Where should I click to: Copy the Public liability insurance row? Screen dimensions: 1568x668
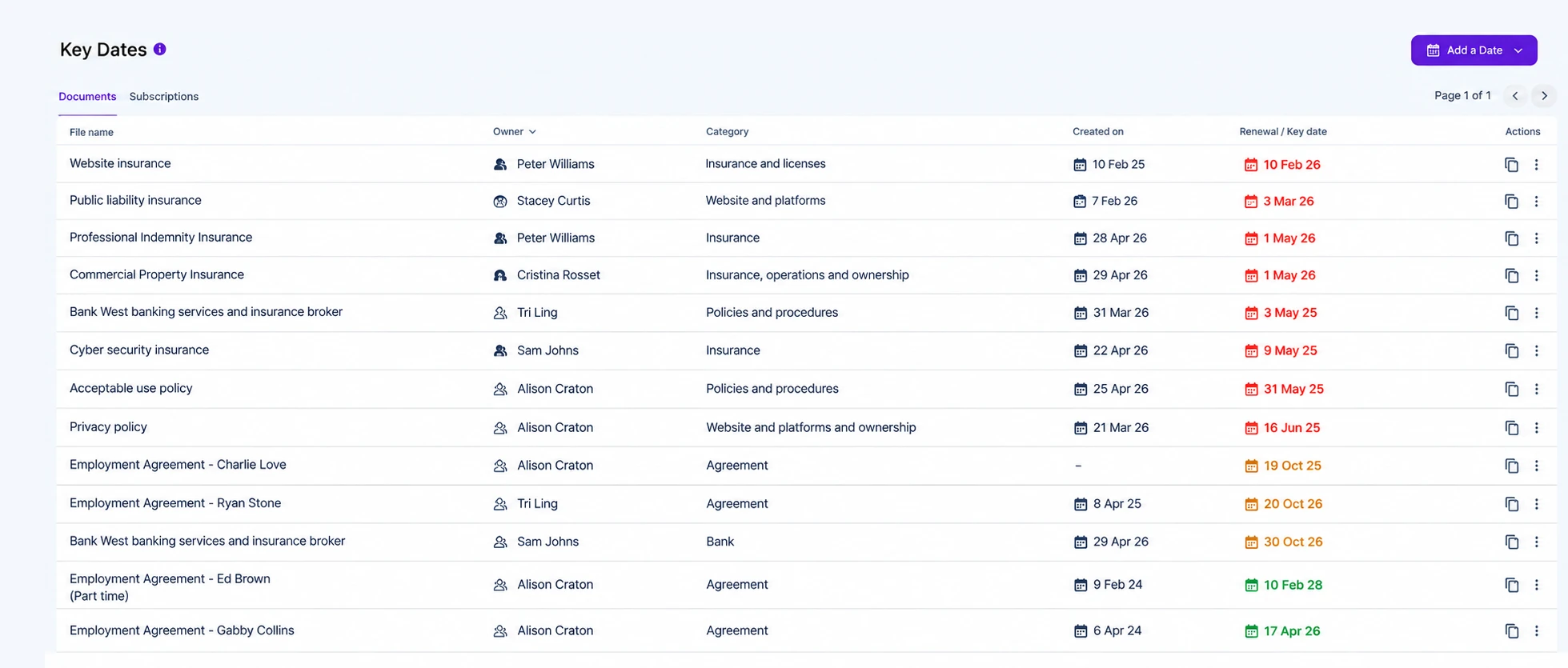(x=1511, y=201)
